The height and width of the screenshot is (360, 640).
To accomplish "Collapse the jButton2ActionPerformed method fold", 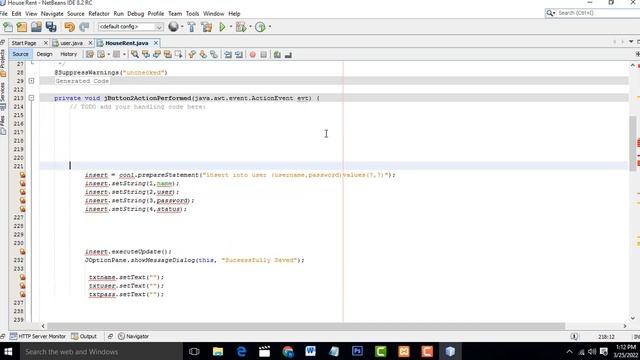I will (x=31, y=98).
